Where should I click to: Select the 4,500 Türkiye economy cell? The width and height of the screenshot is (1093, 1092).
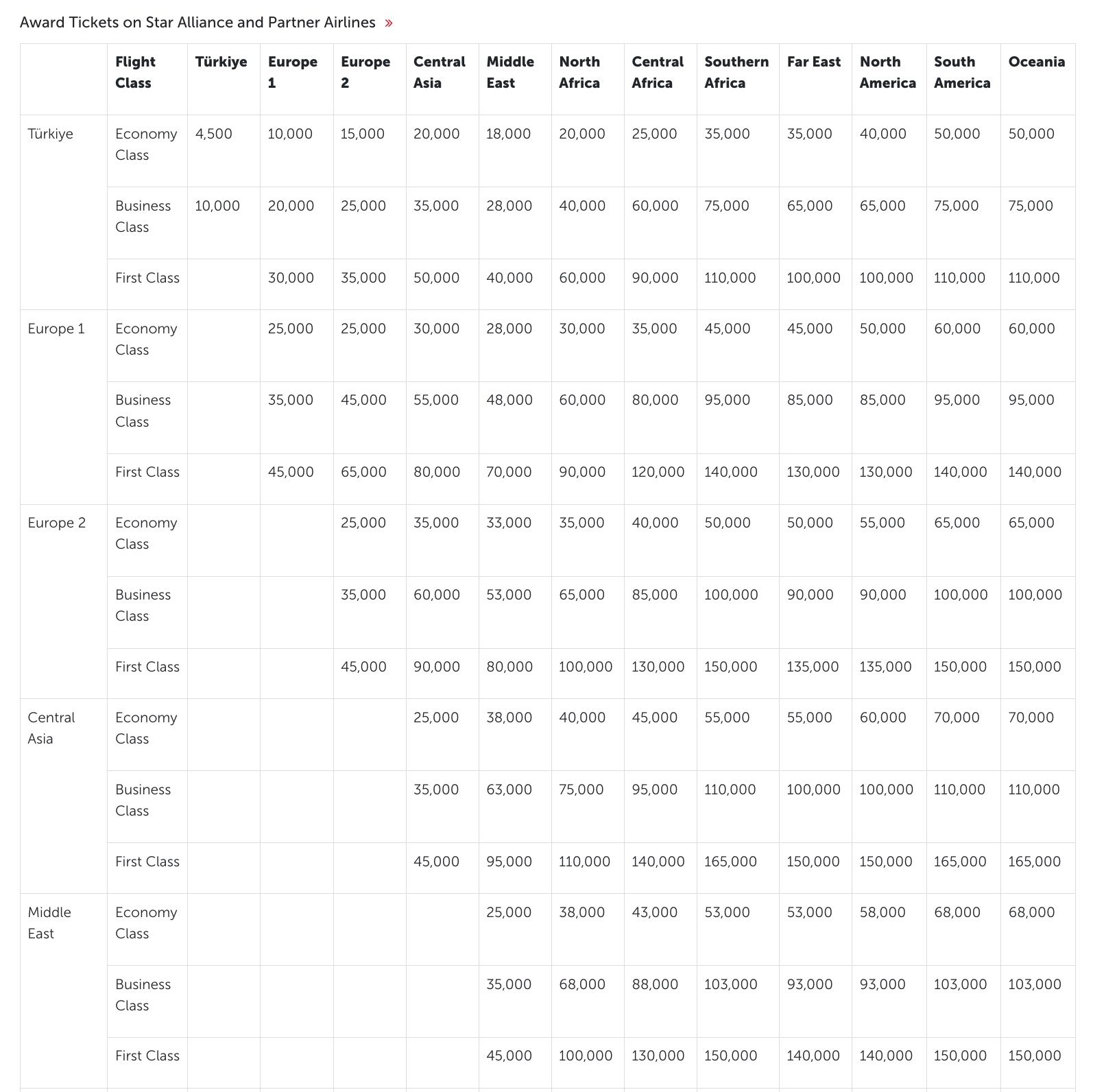click(213, 134)
